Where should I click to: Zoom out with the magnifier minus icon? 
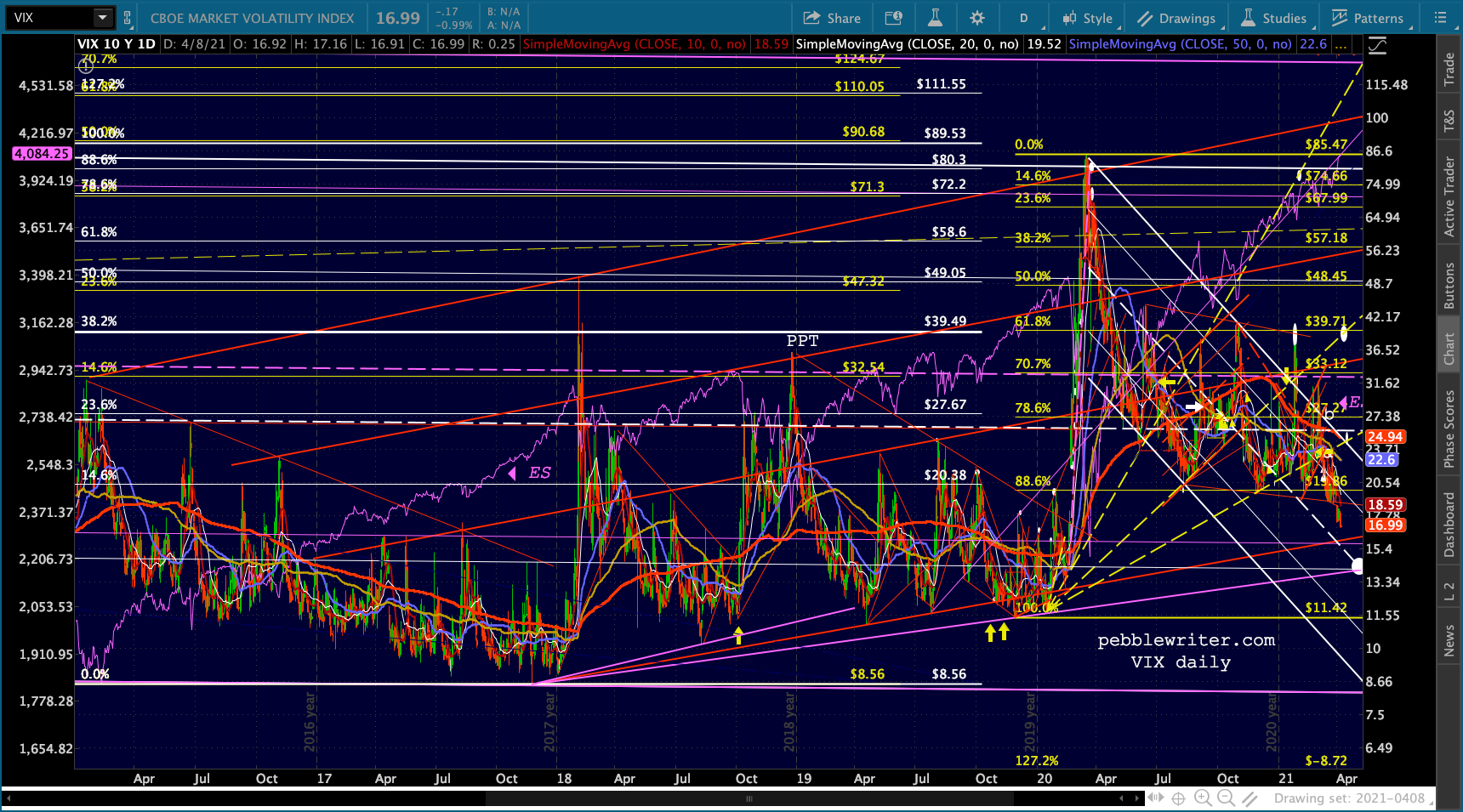pyautogui.click(x=1226, y=798)
